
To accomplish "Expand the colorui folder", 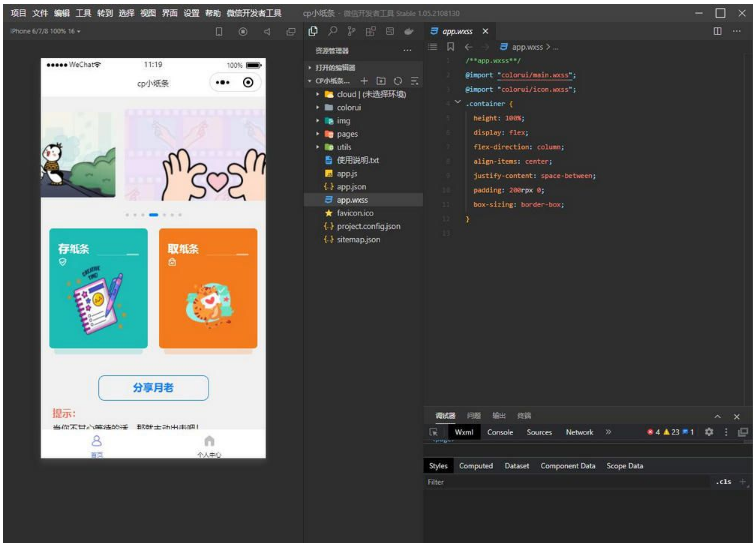I will pyautogui.click(x=348, y=107).
